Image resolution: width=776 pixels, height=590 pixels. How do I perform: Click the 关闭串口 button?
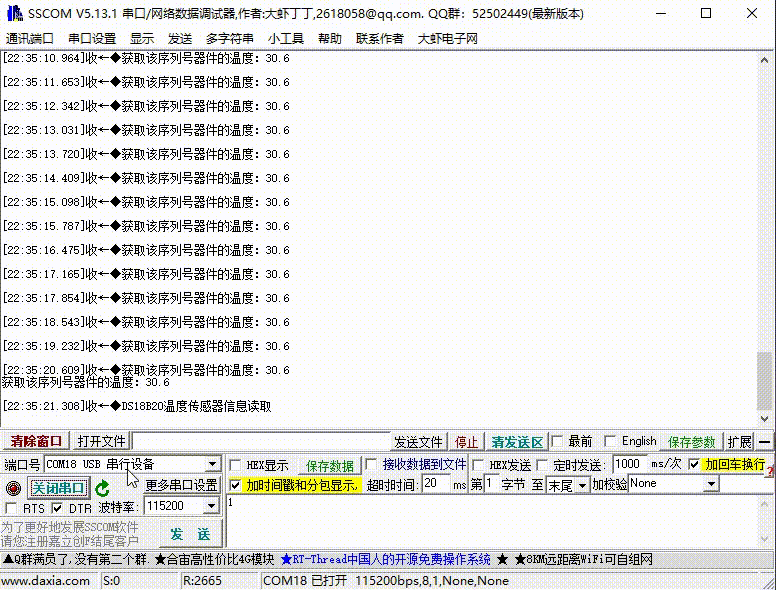pyautogui.click(x=58, y=488)
